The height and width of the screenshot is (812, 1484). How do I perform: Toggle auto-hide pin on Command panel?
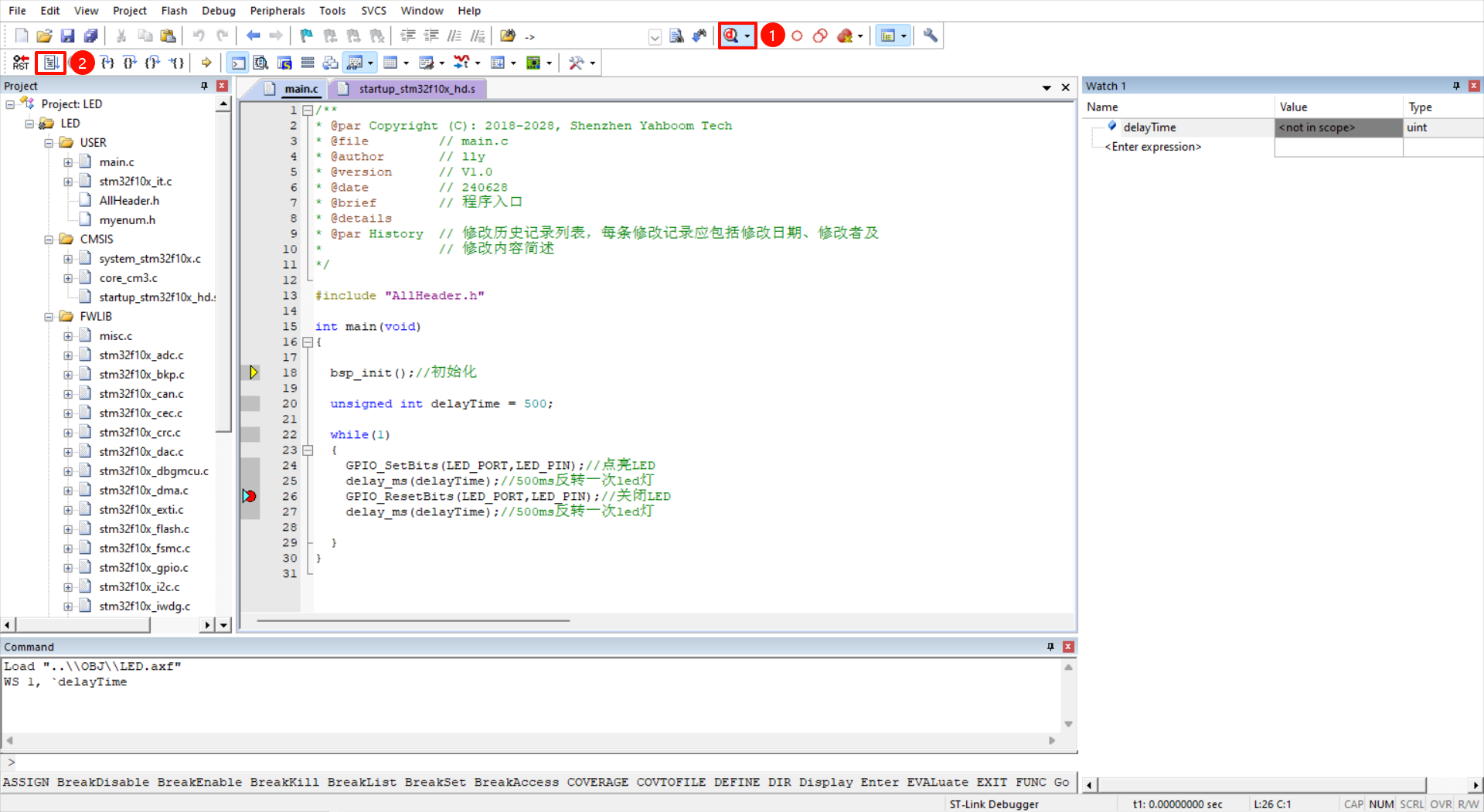(x=1050, y=647)
